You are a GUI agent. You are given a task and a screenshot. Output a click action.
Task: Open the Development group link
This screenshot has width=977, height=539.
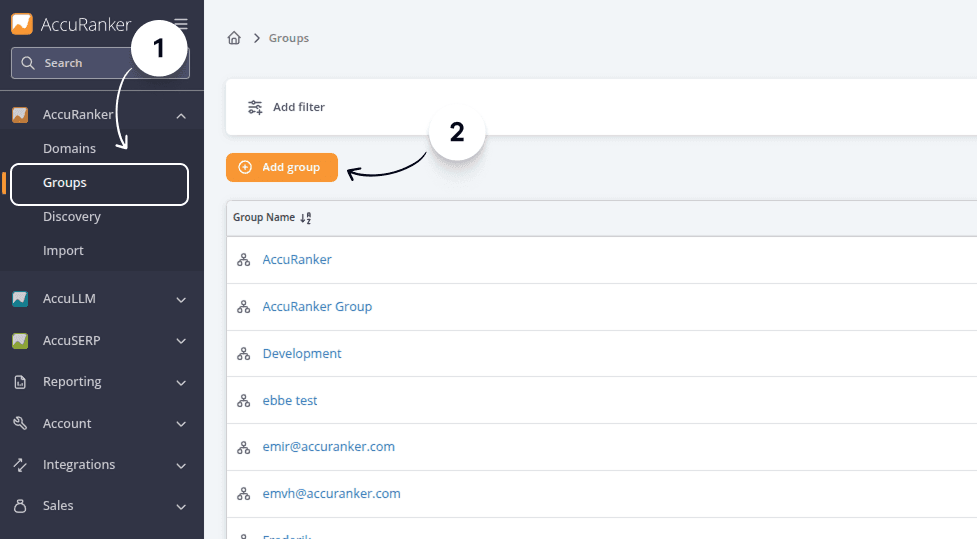[302, 354]
